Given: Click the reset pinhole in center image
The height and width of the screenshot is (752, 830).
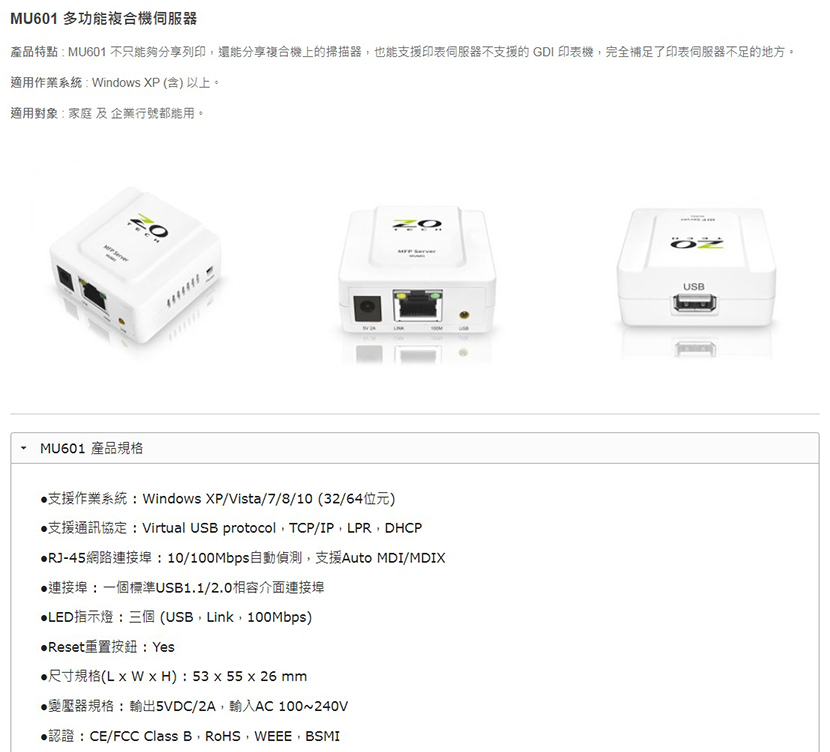Looking at the screenshot, I should (x=464, y=315).
